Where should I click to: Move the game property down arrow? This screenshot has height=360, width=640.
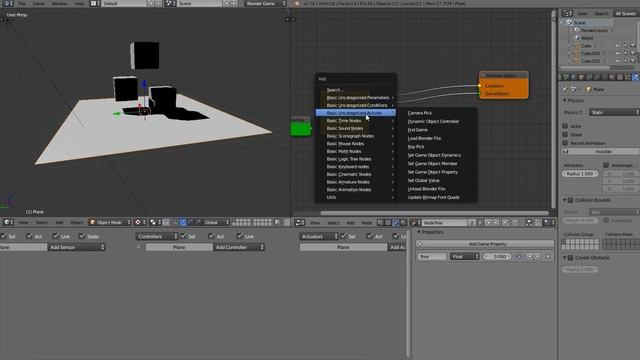click(537, 257)
